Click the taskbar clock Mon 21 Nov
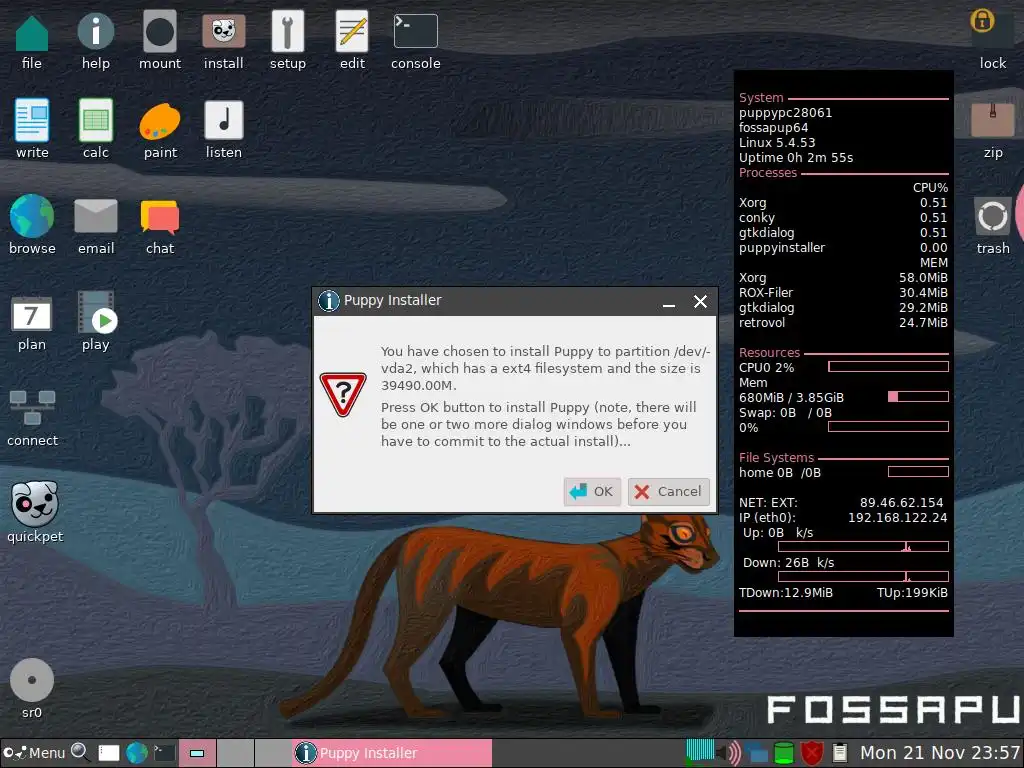 (x=940, y=753)
